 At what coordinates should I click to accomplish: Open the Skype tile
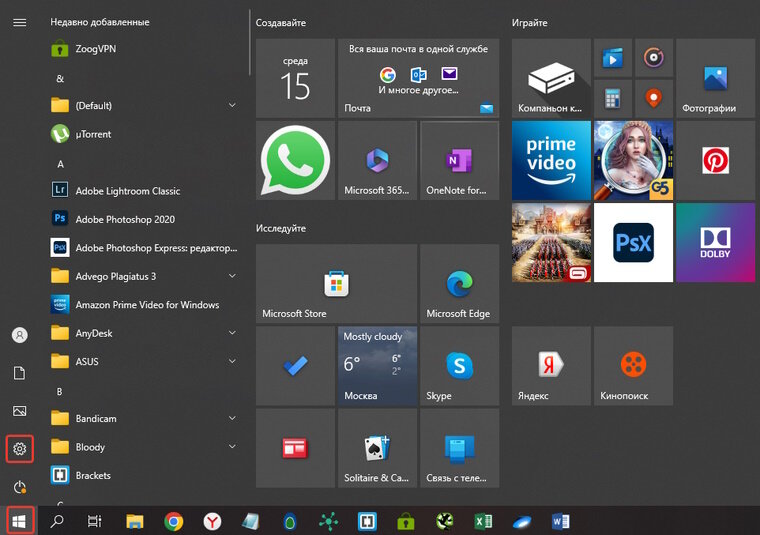click(459, 366)
